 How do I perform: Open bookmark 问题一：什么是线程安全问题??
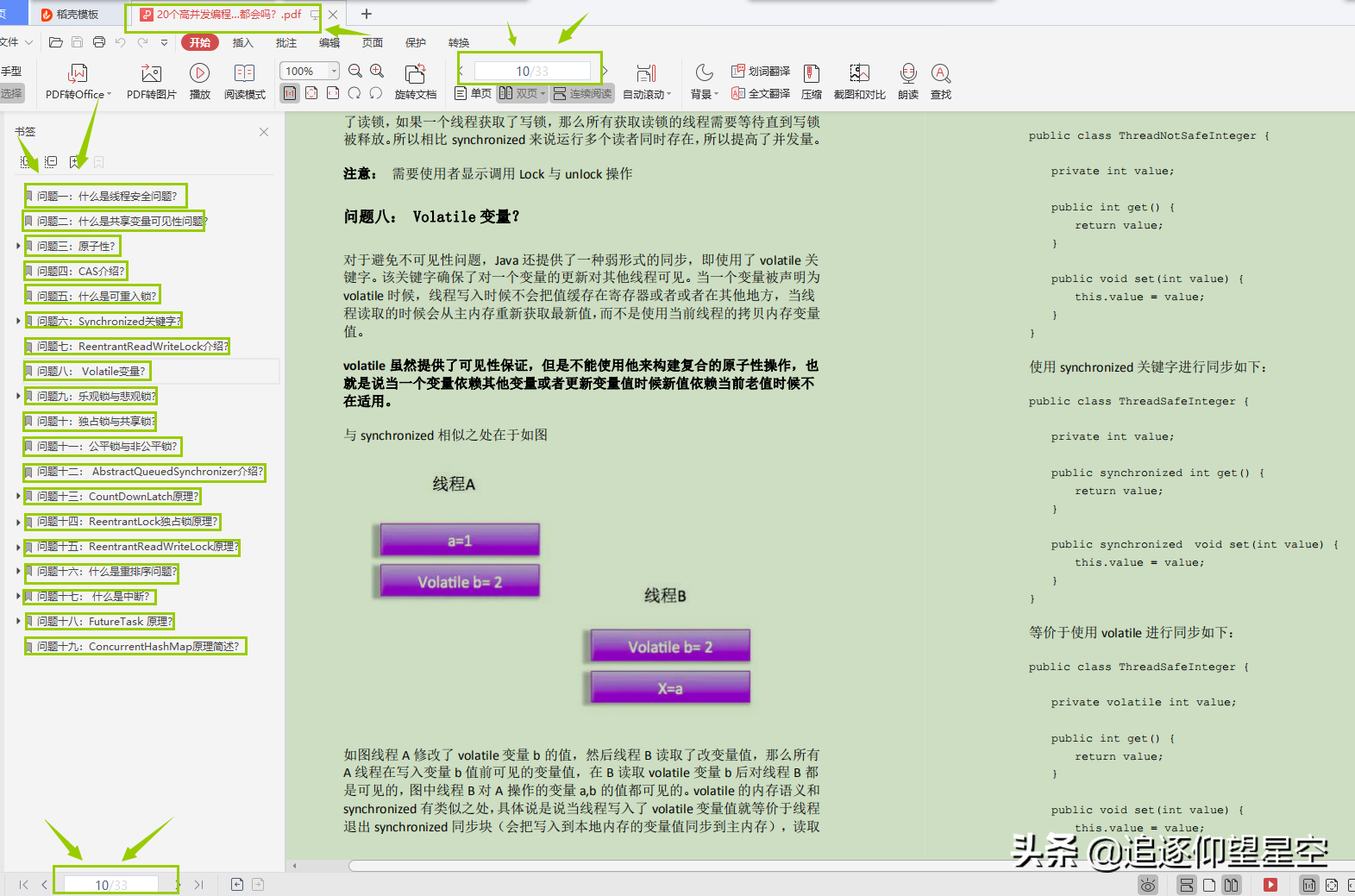click(106, 196)
